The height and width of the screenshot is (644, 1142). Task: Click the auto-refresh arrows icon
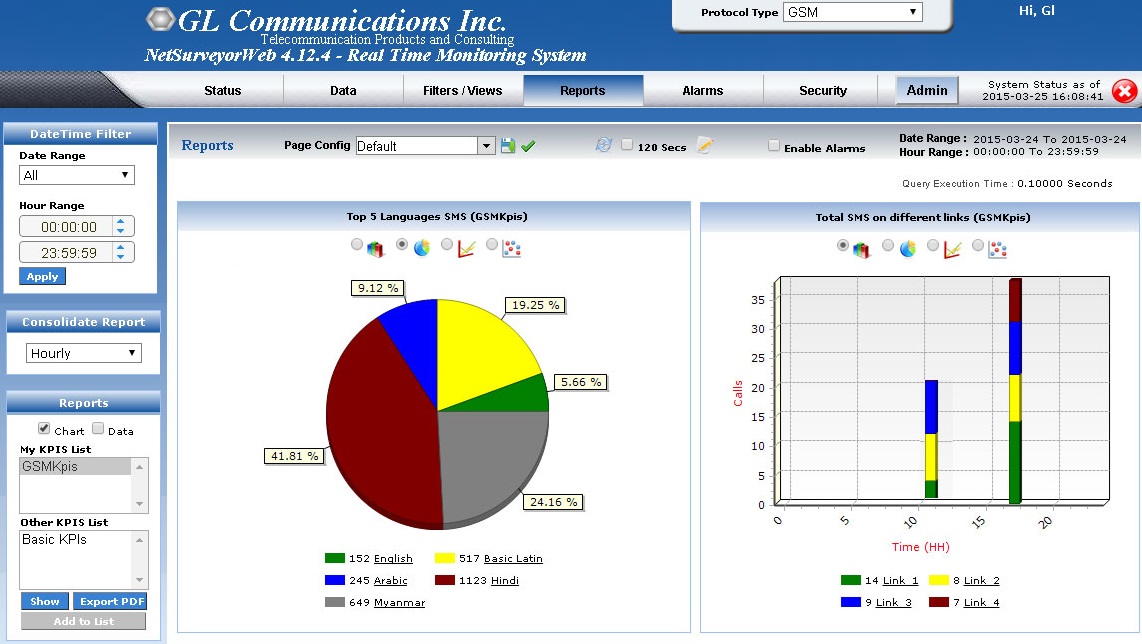pos(603,145)
